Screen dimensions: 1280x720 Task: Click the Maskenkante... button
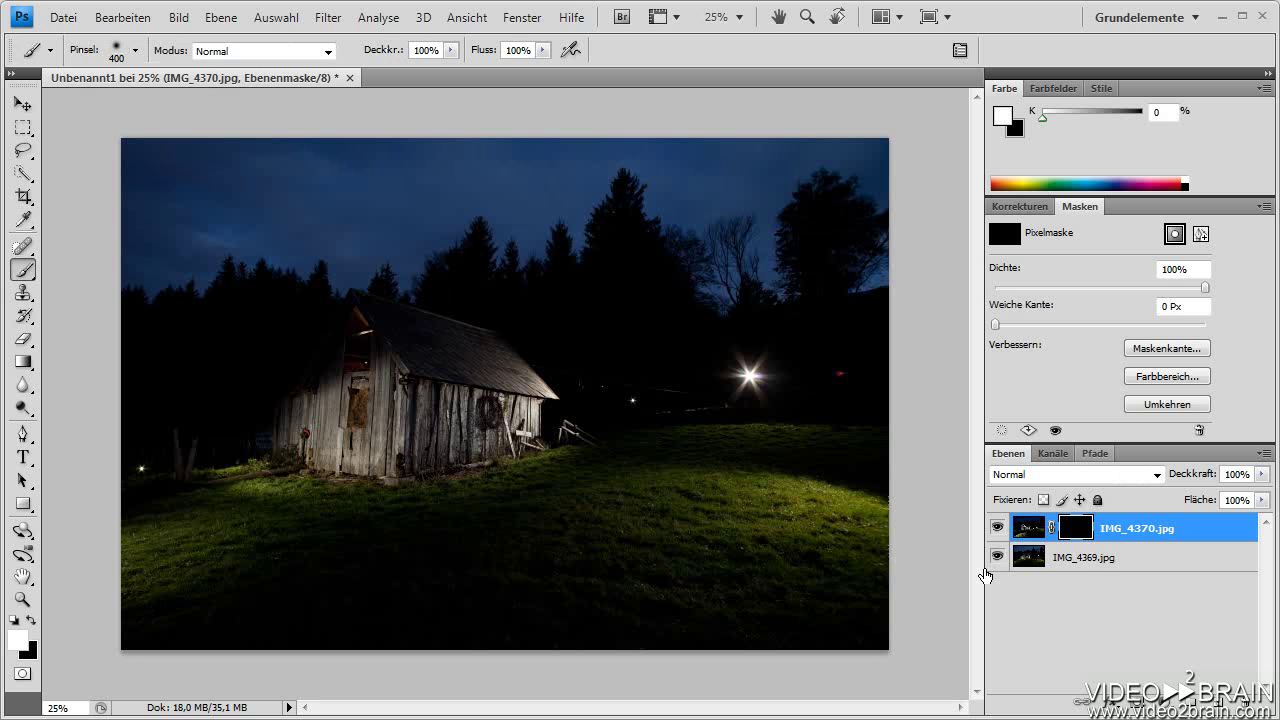(x=1167, y=348)
